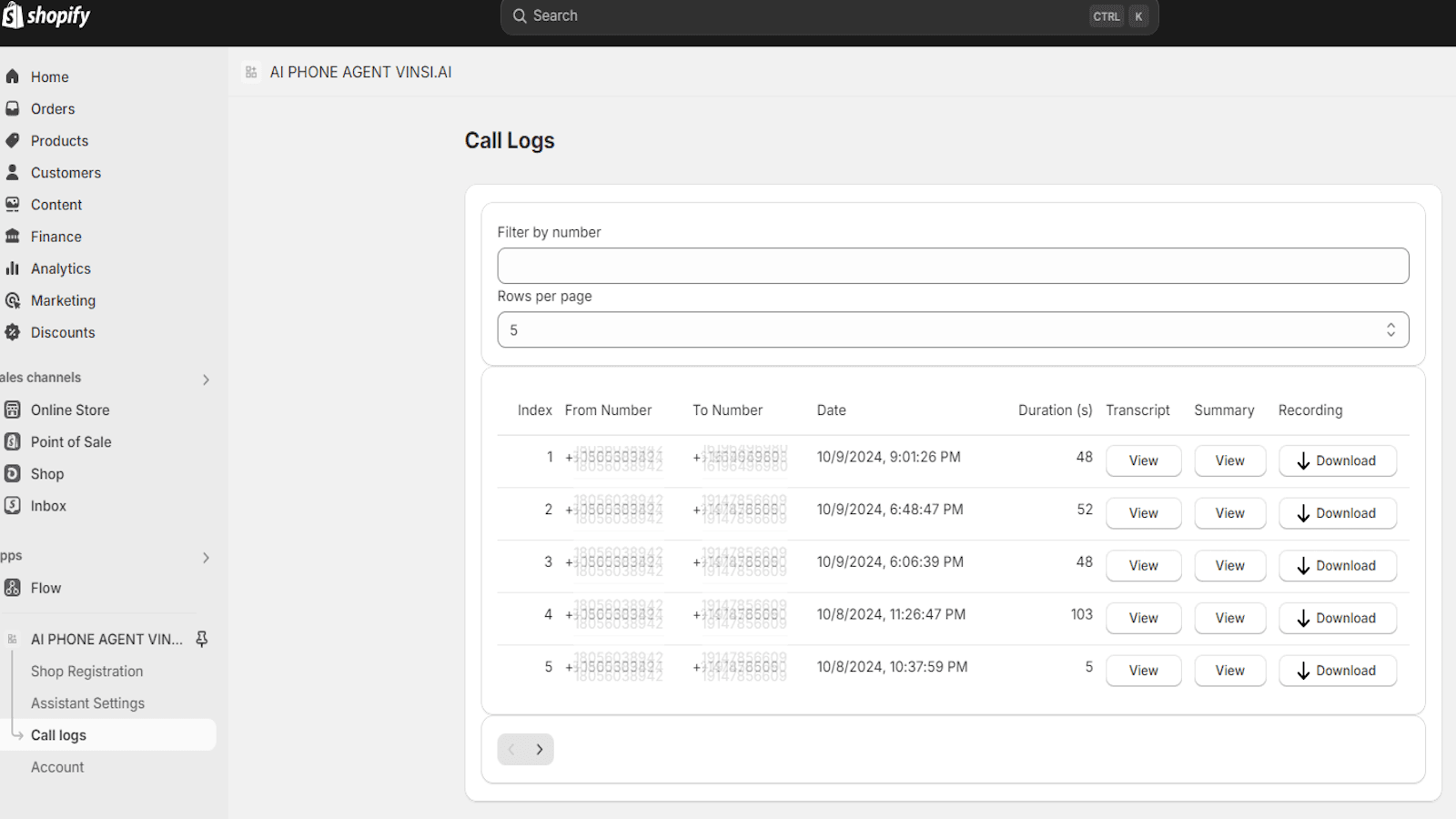Viewport: 1456px width, 819px height.
Task: Open the Rows per page dropdown
Action: tap(952, 329)
